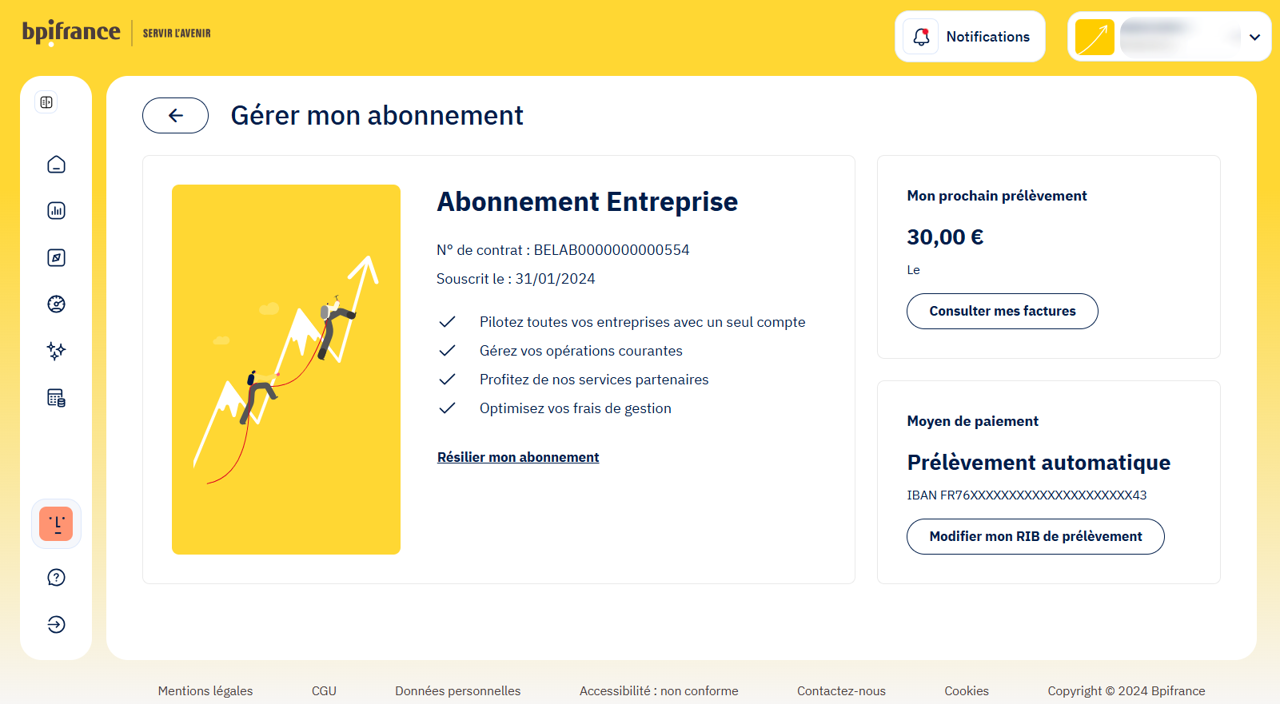Open the Notifications button
Viewport: 1280px width, 704px height.
point(970,37)
